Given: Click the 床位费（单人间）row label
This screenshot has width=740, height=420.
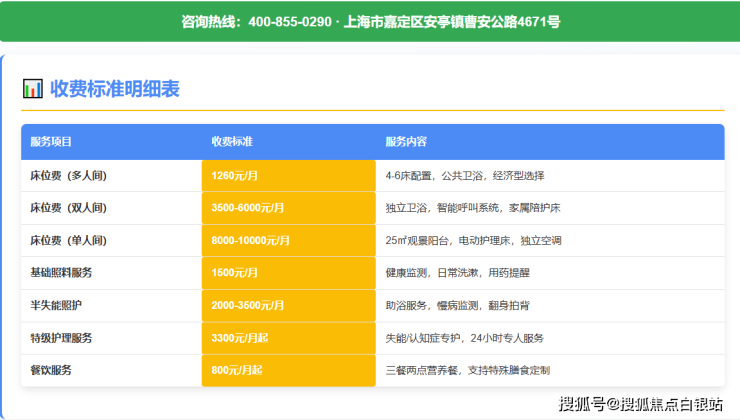Looking at the screenshot, I should 69,241.
